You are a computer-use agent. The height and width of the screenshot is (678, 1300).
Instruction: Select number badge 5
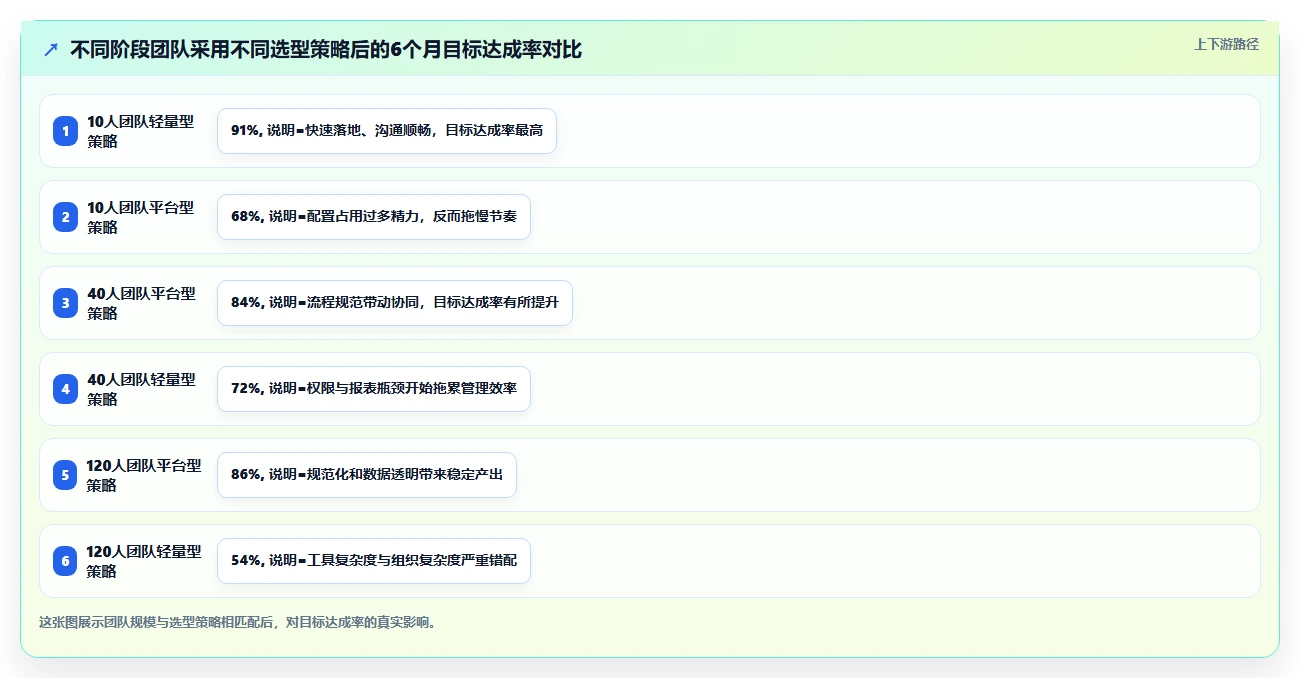(x=65, y=475)
